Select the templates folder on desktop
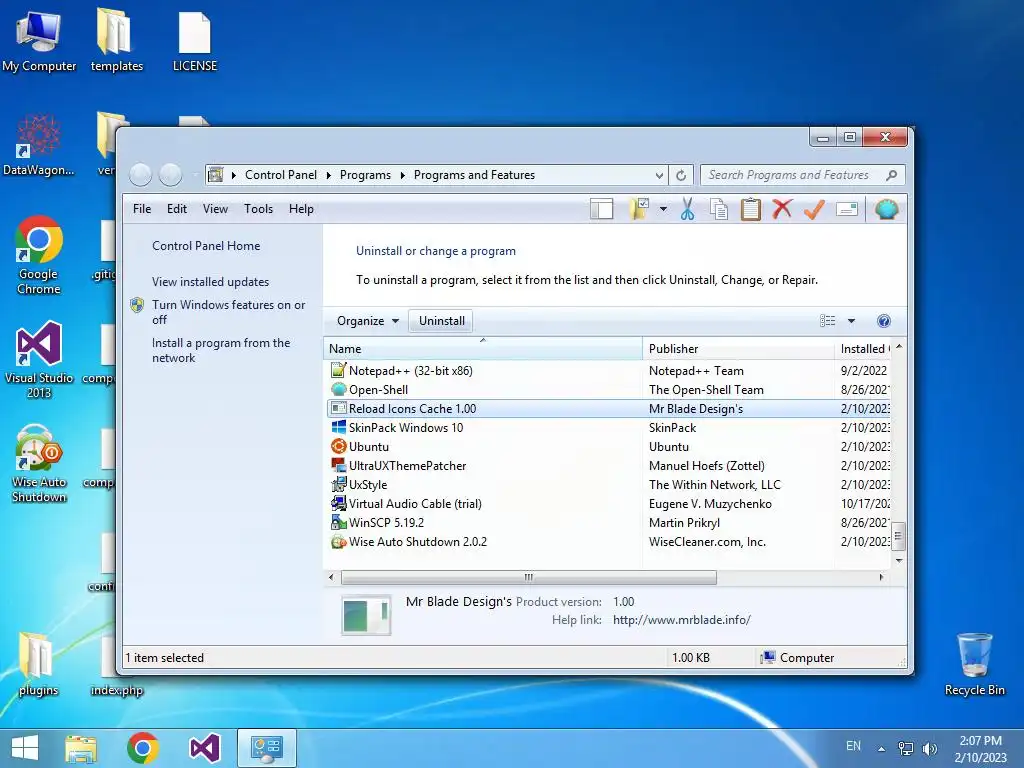 (x=116, y=40)
